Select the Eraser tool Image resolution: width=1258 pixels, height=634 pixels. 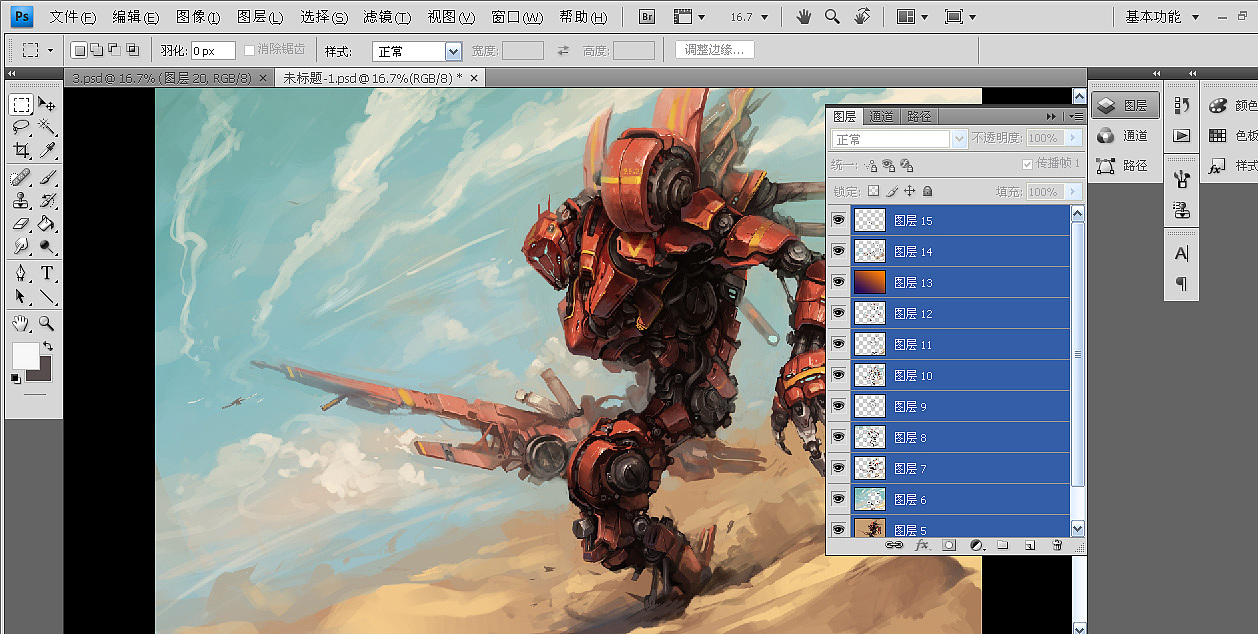tap(21, 223)
